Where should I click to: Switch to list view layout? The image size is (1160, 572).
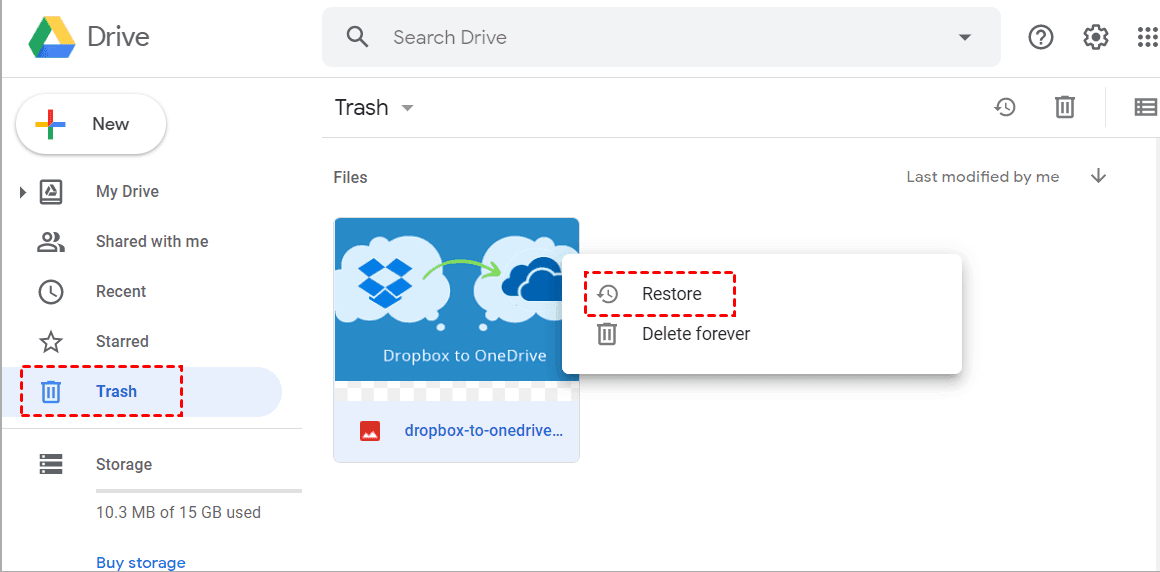coord(1145,107)
